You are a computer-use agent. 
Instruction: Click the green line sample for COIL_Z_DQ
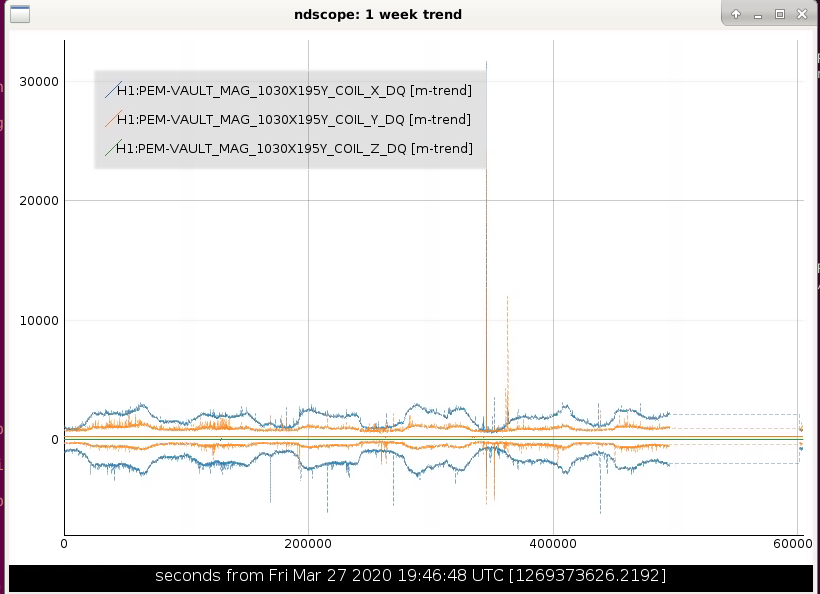tap(113, 148)
